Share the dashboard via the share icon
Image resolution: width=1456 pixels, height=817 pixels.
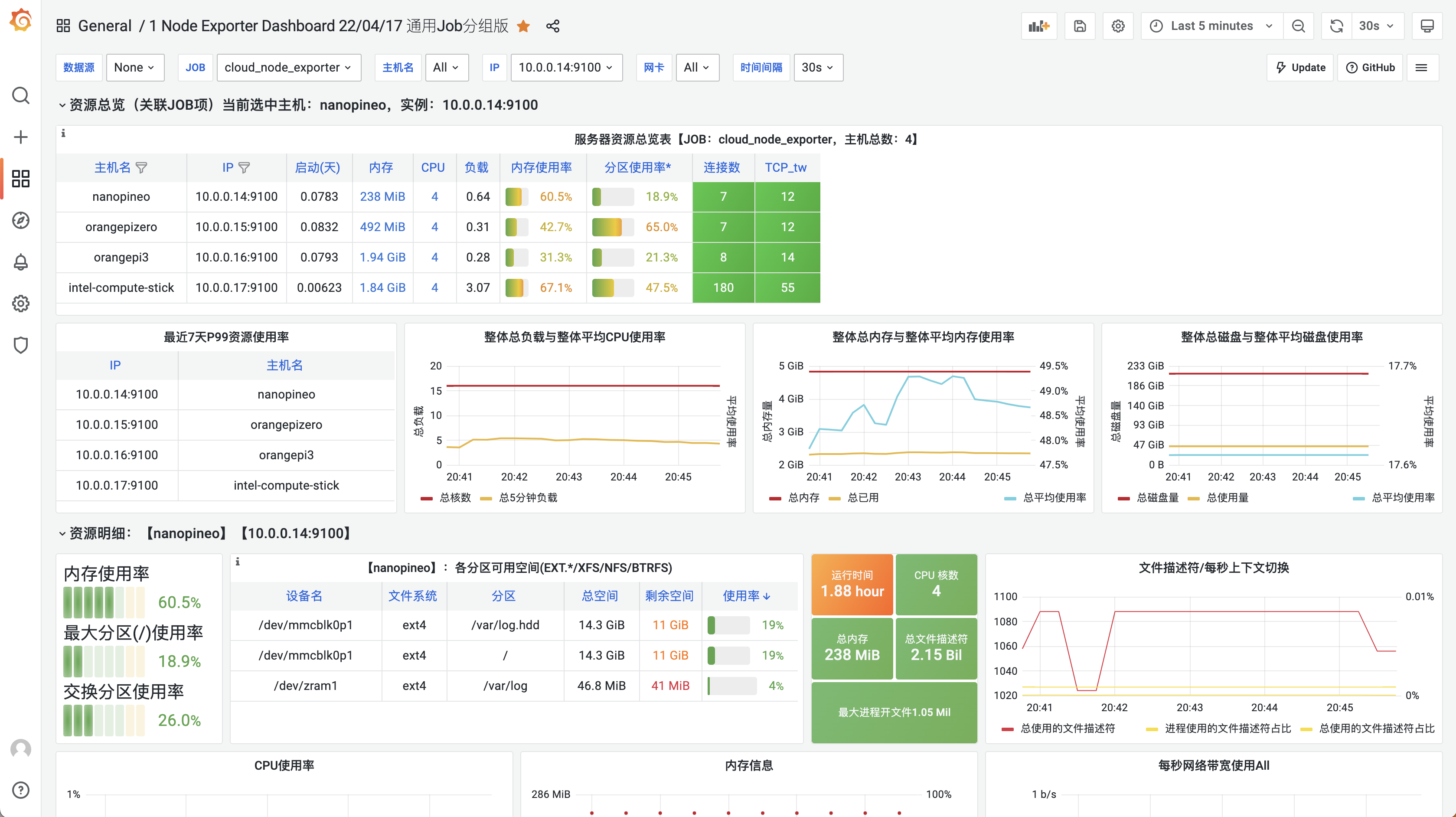point(552,26)
